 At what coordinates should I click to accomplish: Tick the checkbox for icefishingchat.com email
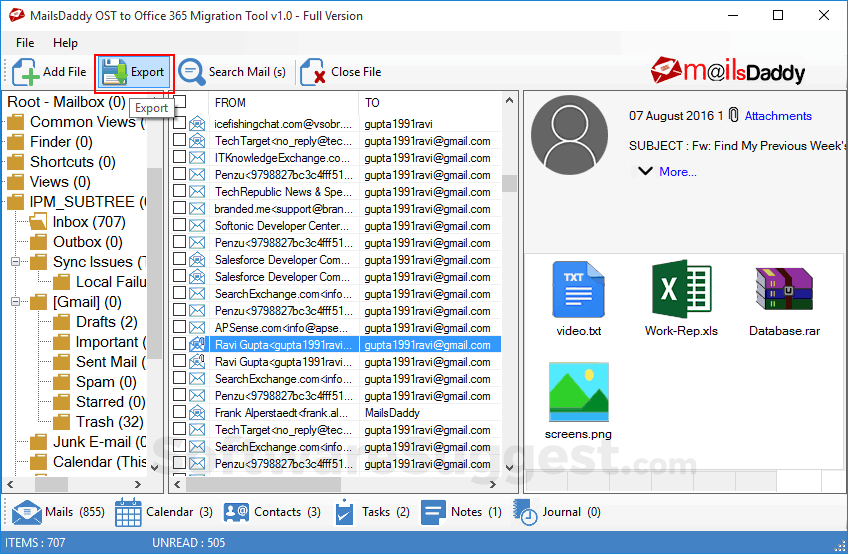click(180, 124)
